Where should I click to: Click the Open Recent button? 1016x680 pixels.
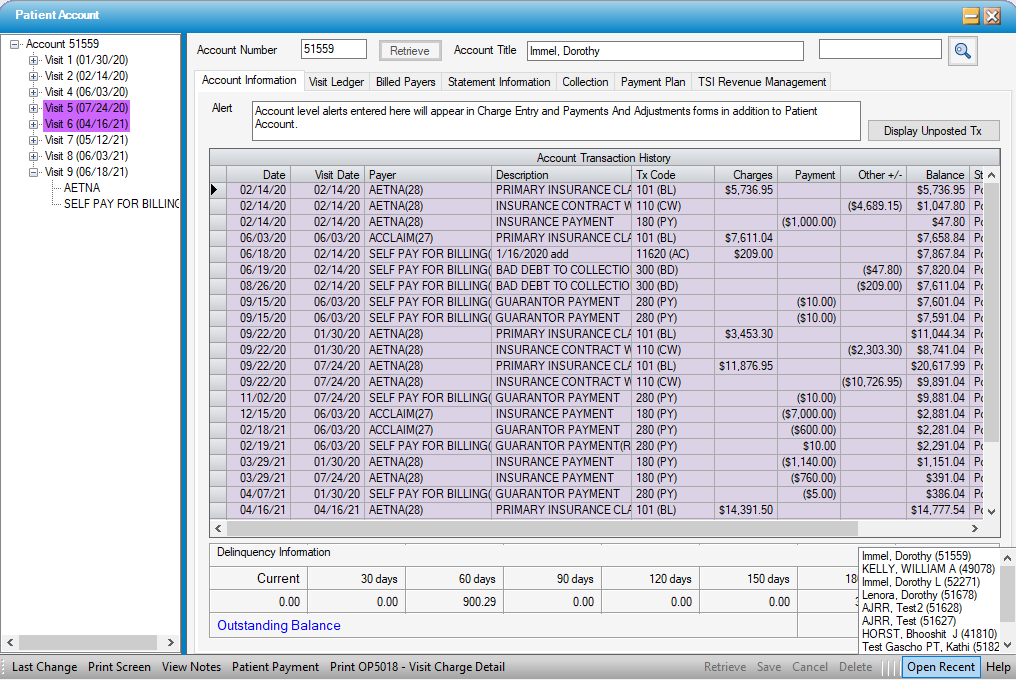(941, 667)
